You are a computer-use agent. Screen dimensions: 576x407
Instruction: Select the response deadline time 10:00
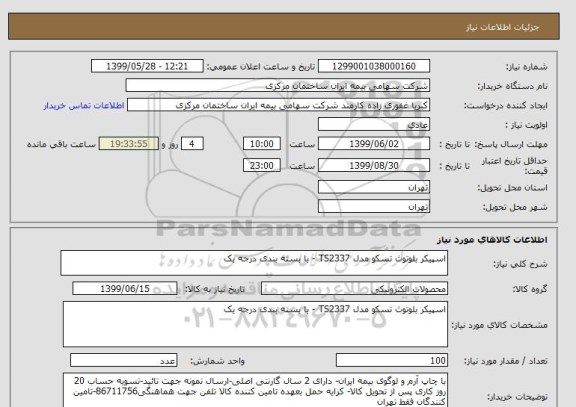(262, 144)
